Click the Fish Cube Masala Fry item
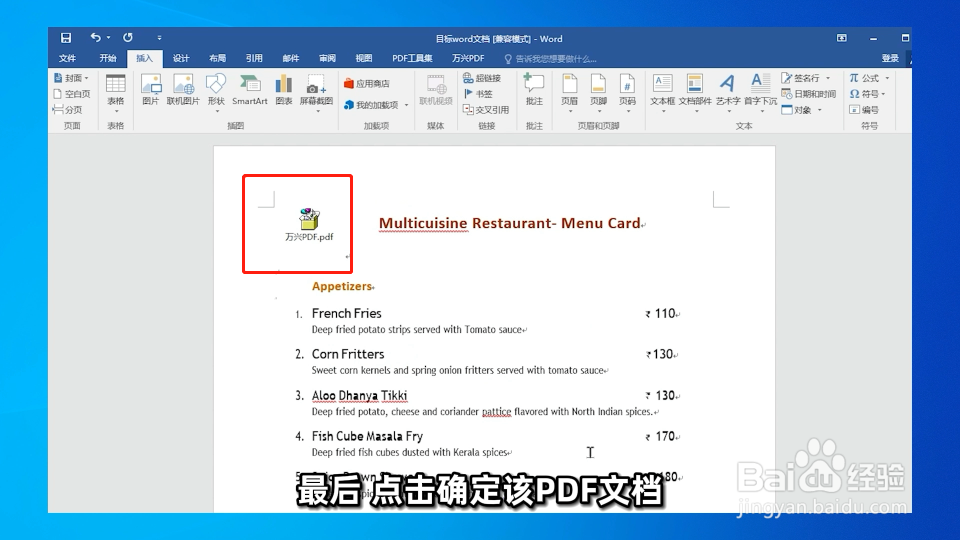Image resolution: width=960 pixels, height=540 pixels. point(367,436)
